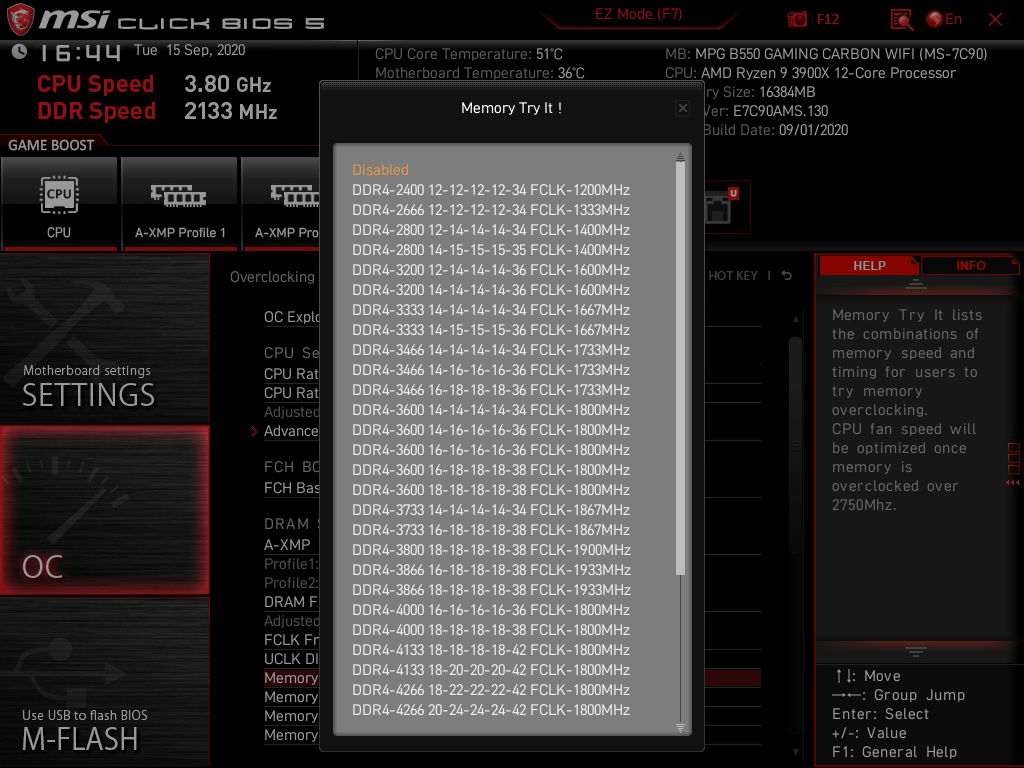Enable the CPU Game Boost button
This screenshot has height=768, width=1024.
pyautogui.click(x=59, y=204)
